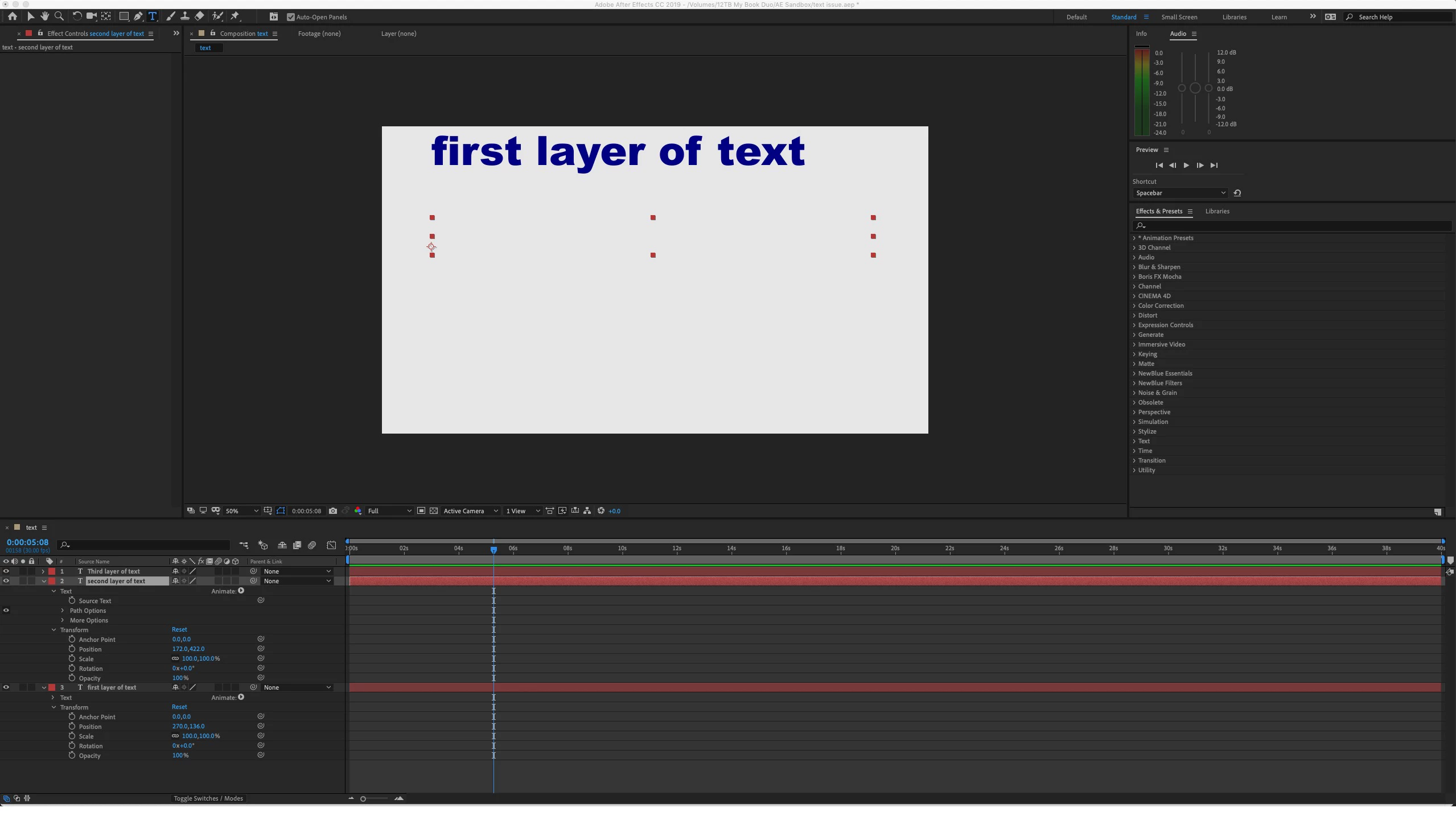This screenshot has height=816, width=1456.
Task: Select the Eraser tool
Action: pos(199,17)
